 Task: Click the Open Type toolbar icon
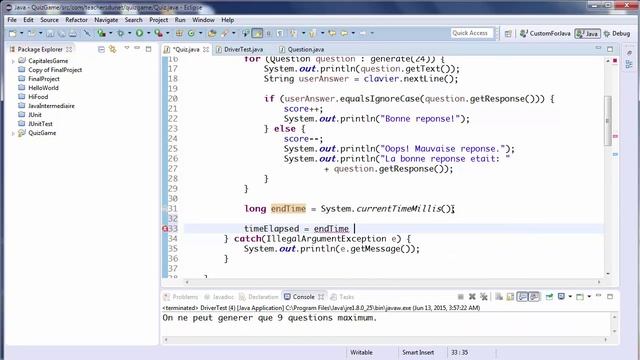pyautogui.click(x=212, y=33)
